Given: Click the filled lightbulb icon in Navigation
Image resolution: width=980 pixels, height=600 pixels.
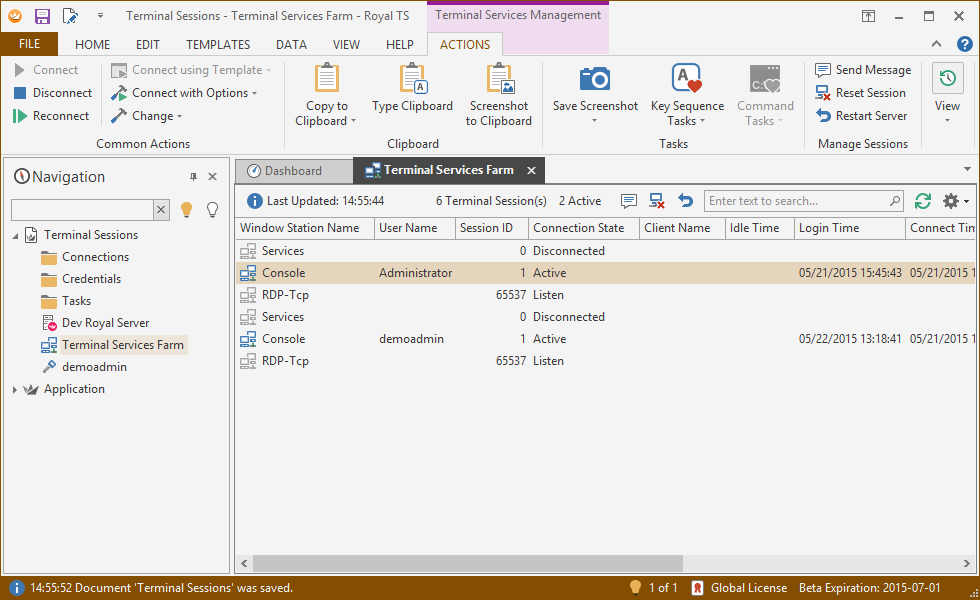Looking at the screenshot, I should click(x=186, y=209).
